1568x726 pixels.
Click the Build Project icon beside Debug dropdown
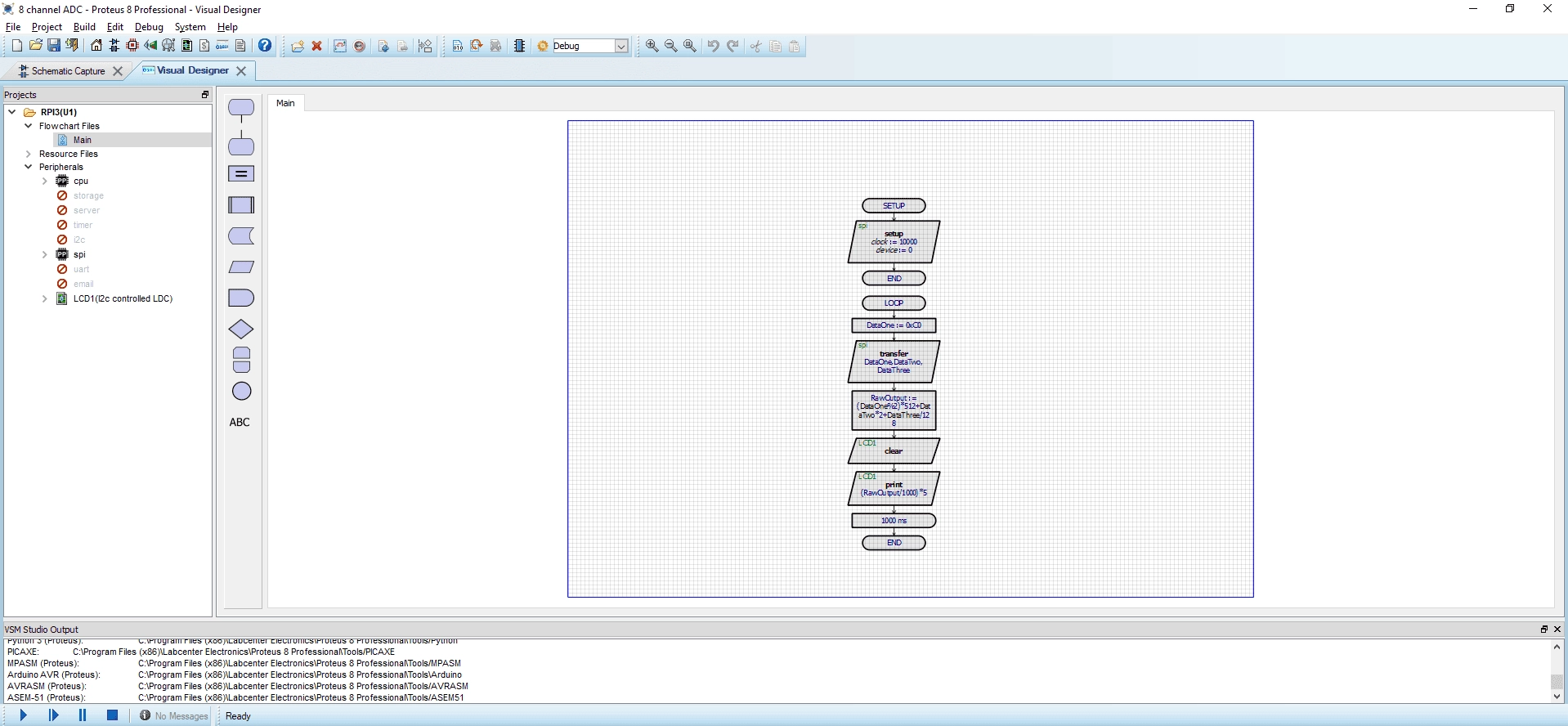coord(458,46)
